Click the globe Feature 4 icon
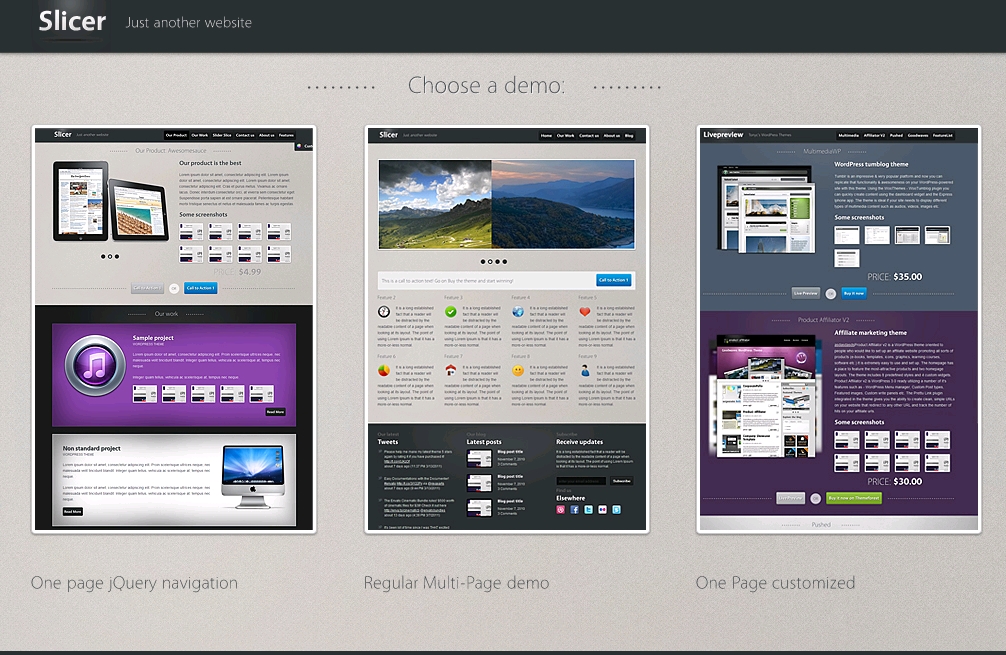Viewport: 1006px width, 655px height. coord(518,312)
